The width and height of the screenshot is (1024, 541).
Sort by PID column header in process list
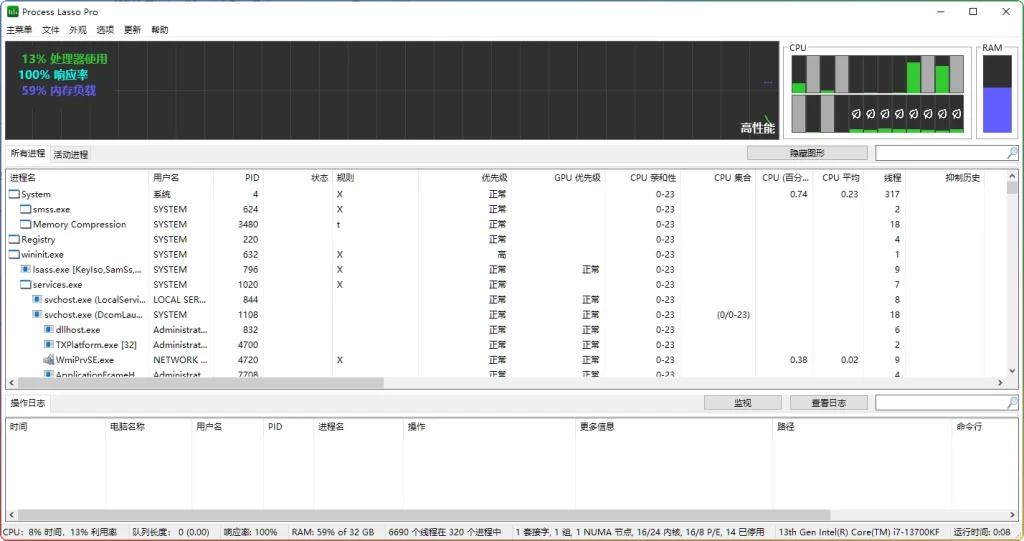(x=238, y=178)
